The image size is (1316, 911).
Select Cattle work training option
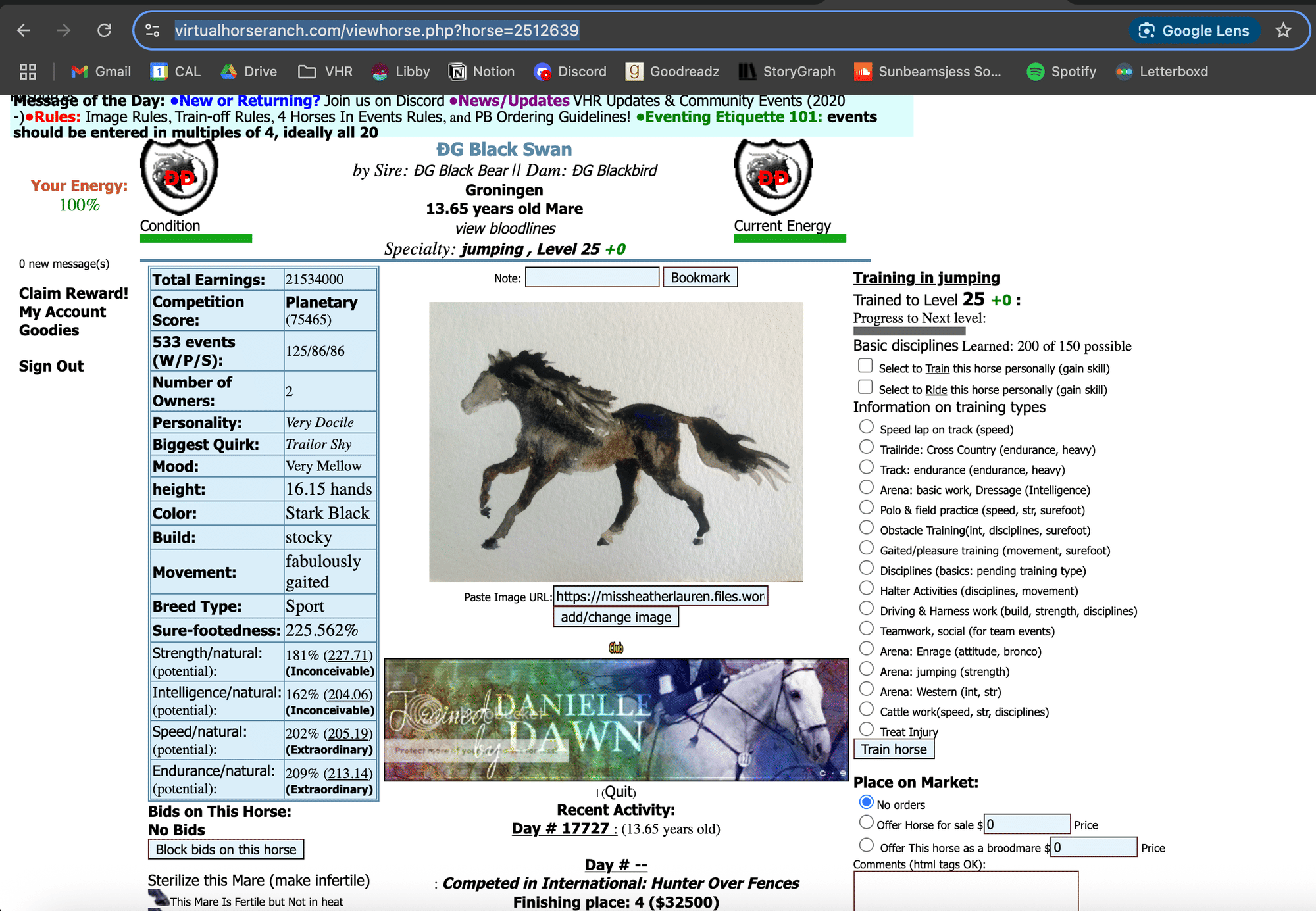pyautogui.click(x=867, y=709)
